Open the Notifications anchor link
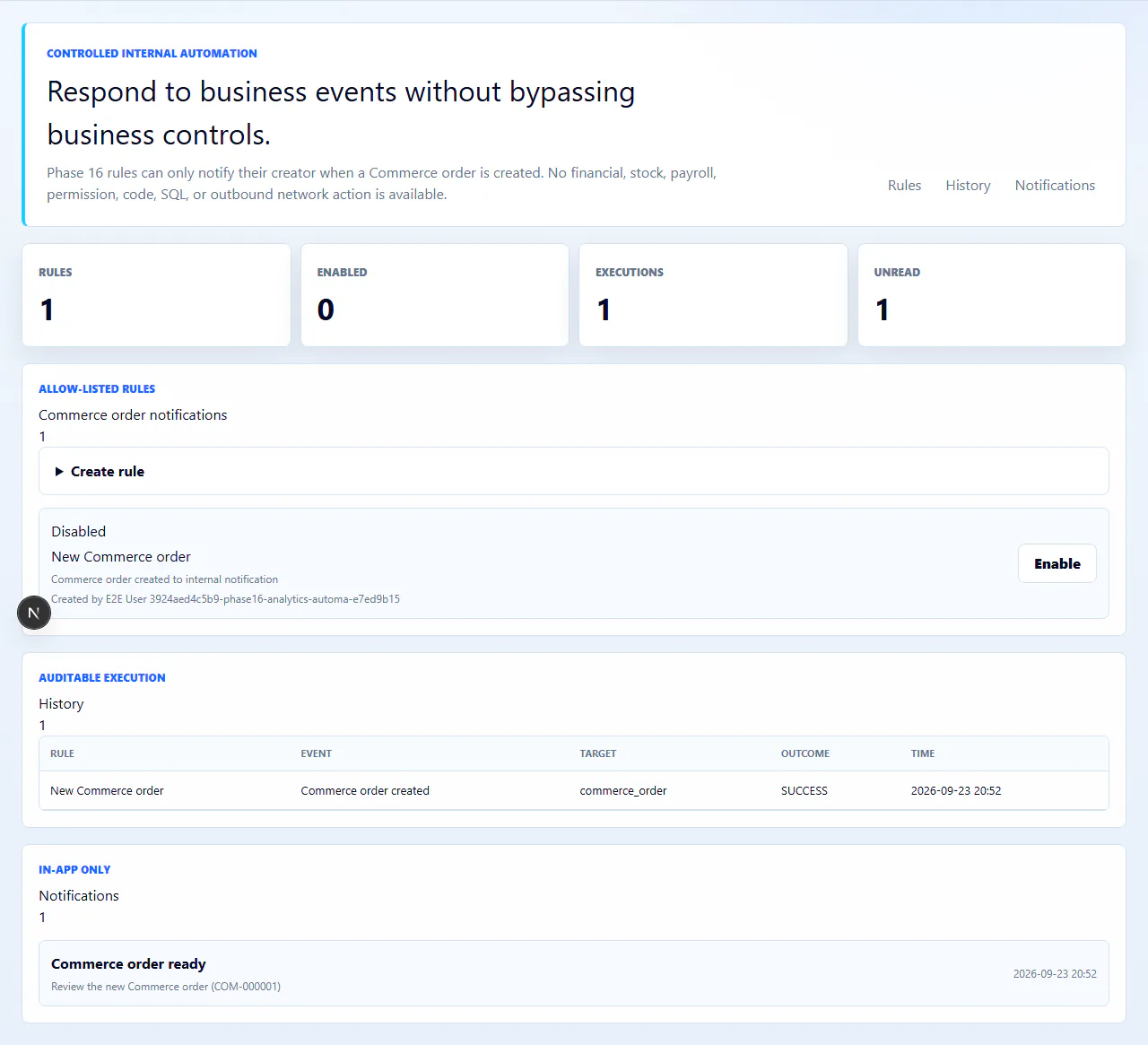The height and width of the screenshot is (1045, 1148). point(1055,186)
